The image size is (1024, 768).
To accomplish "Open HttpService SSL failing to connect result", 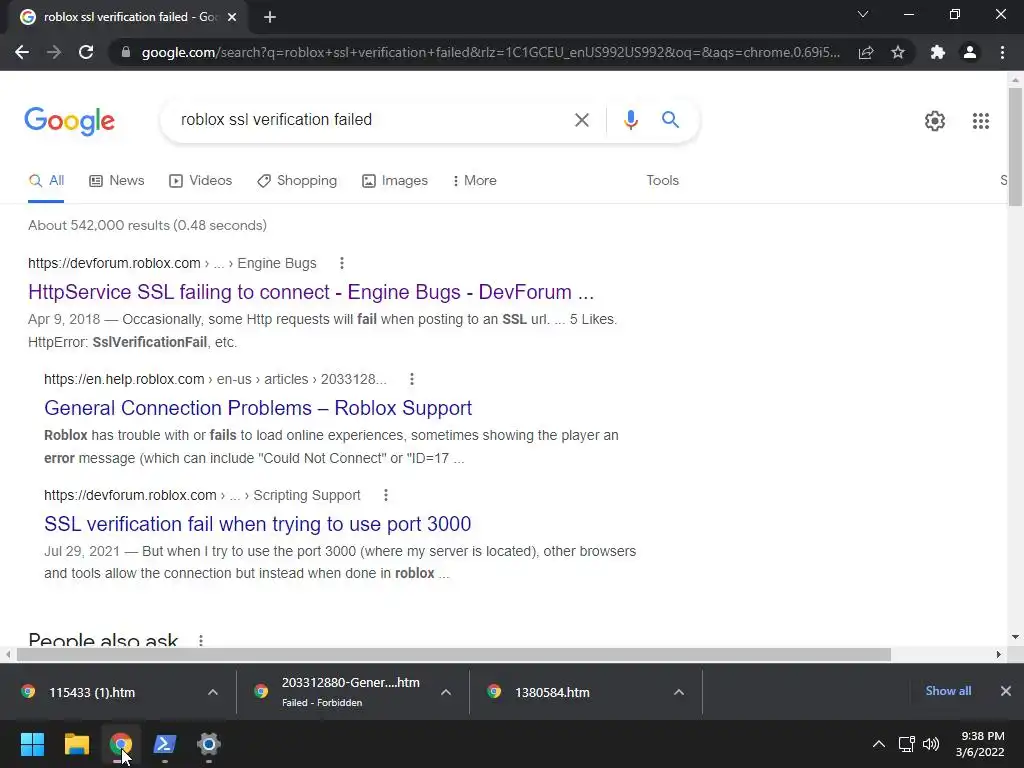I will point(311,292).
